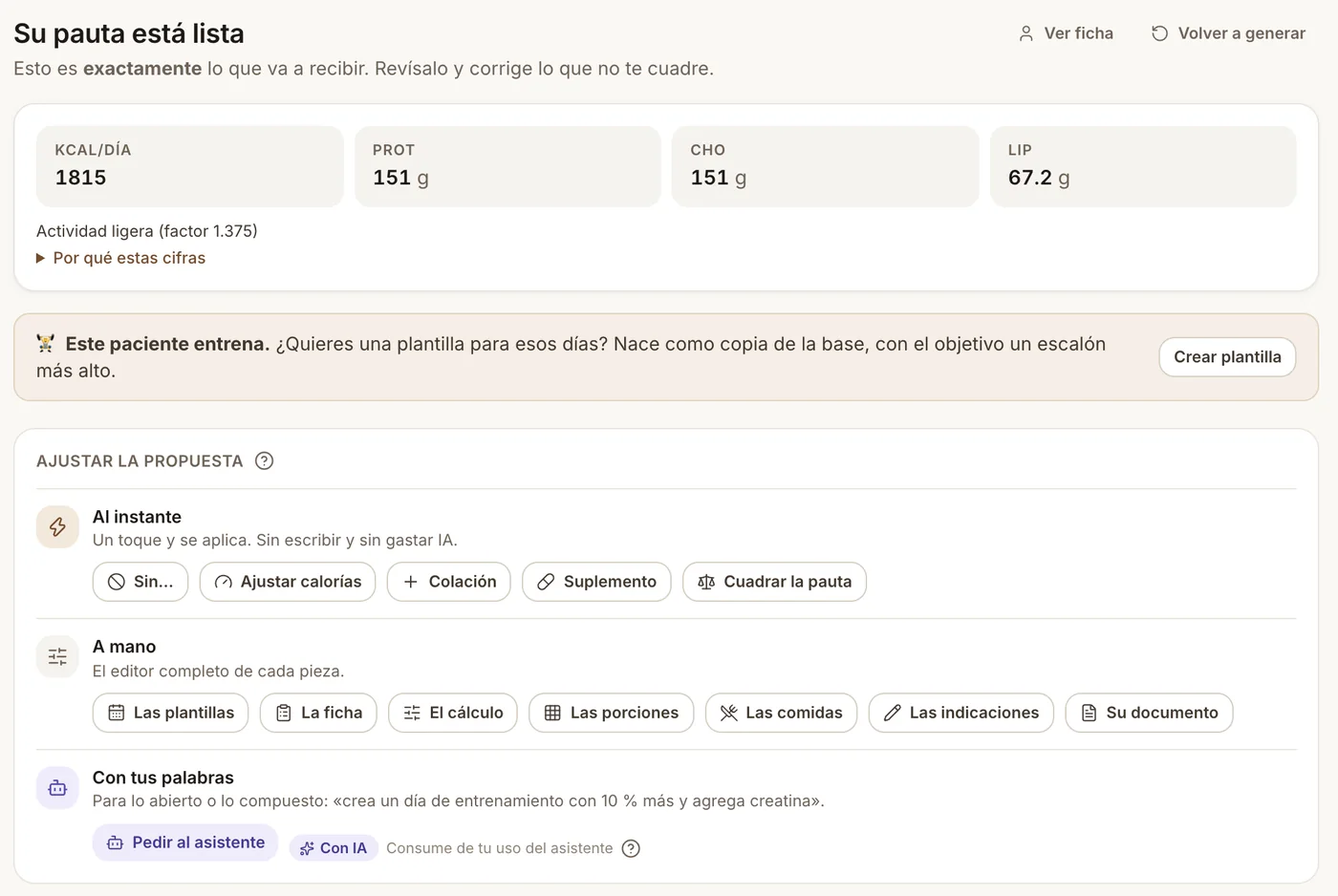Click the KCAL/DÍA 1815 card
Screen dimensions: 1338x896
[189, 166]
